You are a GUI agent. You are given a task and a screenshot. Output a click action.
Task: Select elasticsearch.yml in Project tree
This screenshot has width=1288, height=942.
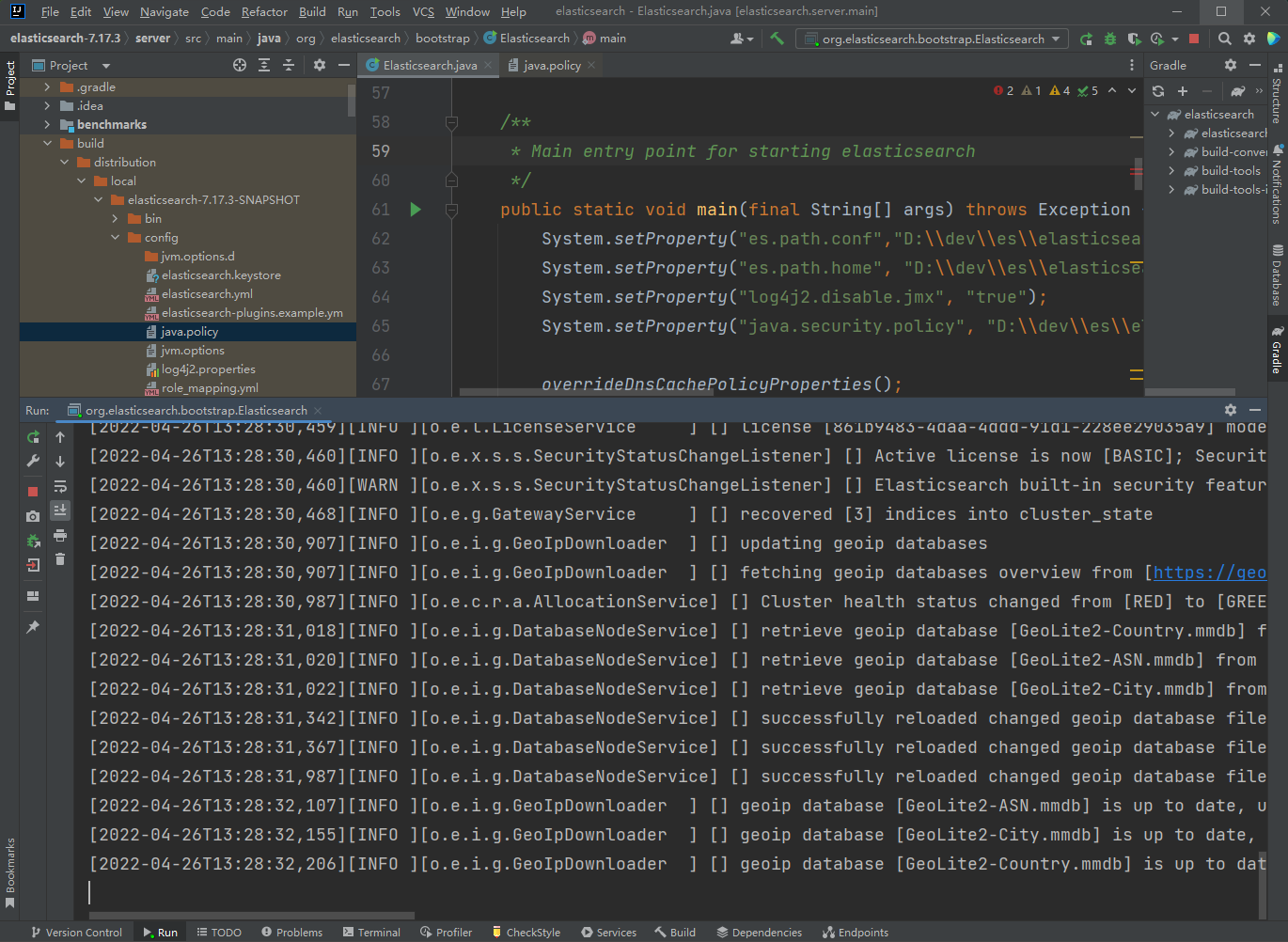click(207, 294)
